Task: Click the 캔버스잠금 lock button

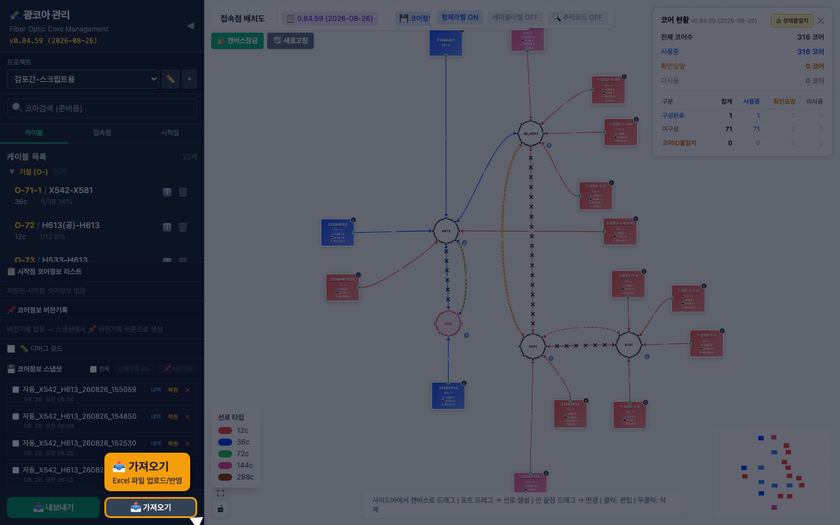Action: click(x=237, y=41)
